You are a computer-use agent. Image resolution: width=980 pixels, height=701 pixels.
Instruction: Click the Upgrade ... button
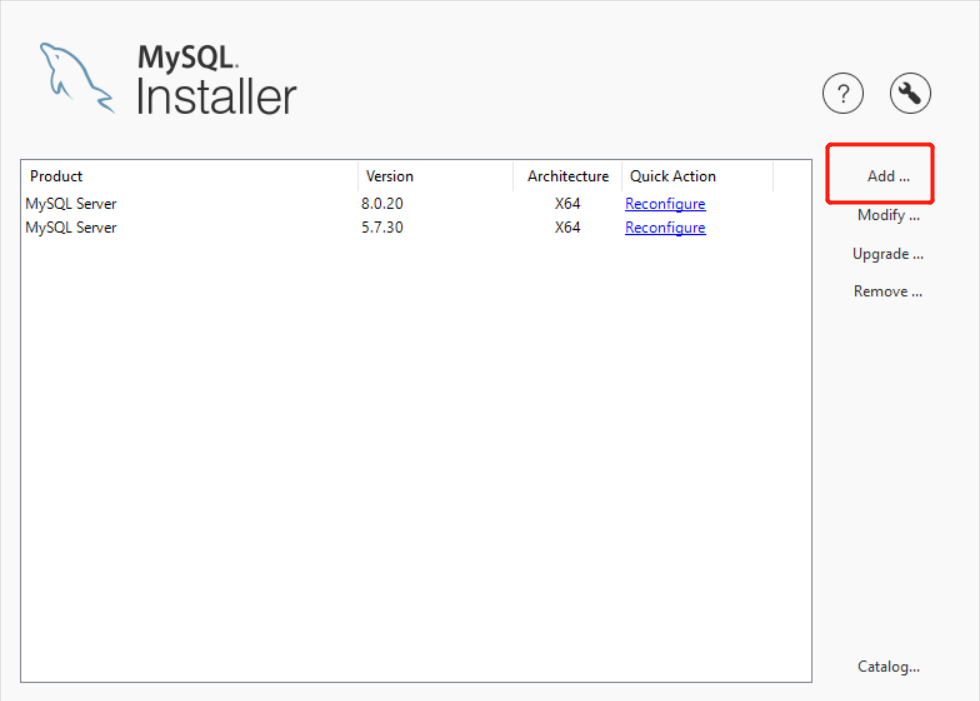(x=888, y=254)
